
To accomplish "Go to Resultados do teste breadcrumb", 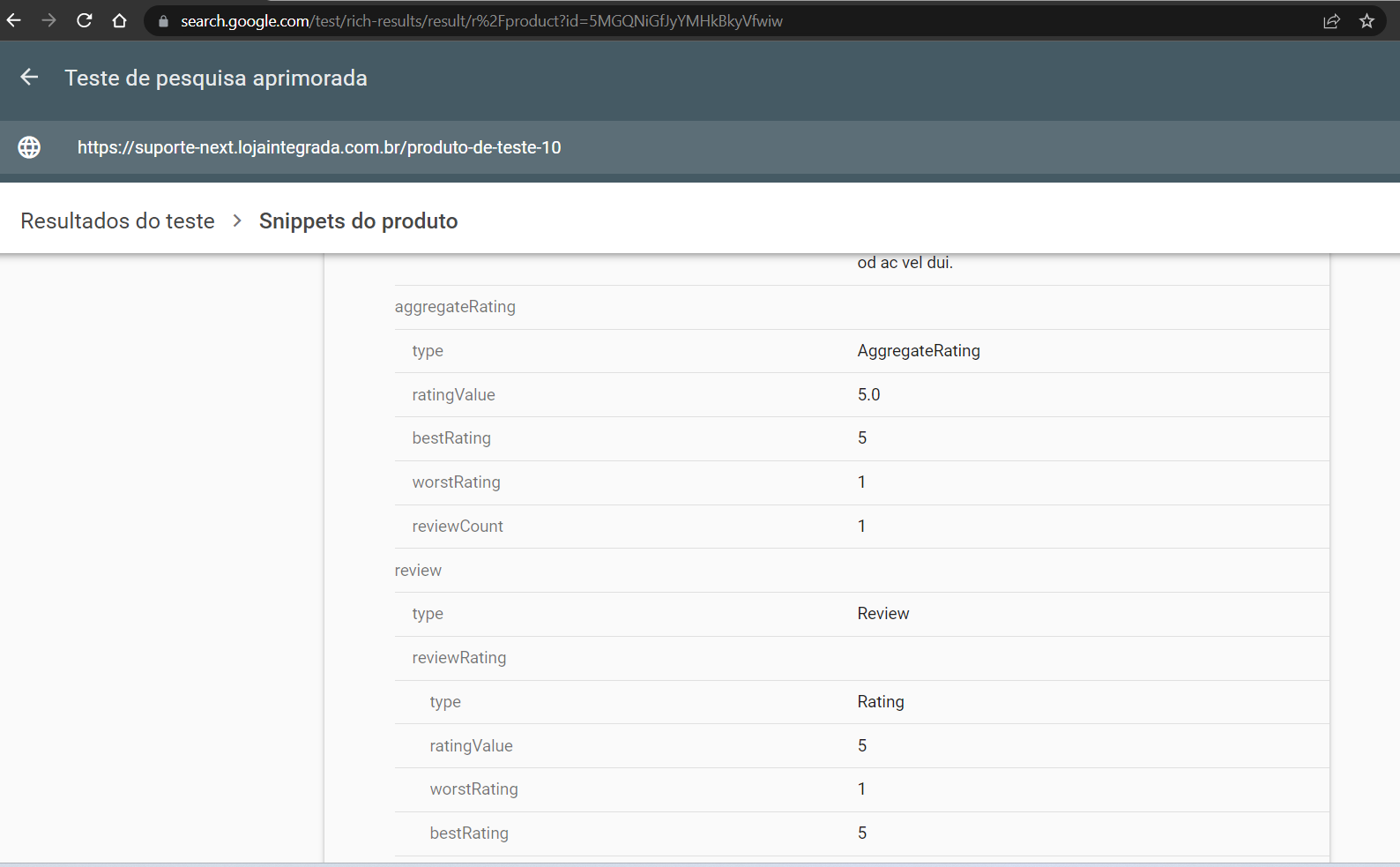I will (x=117, y=220).
